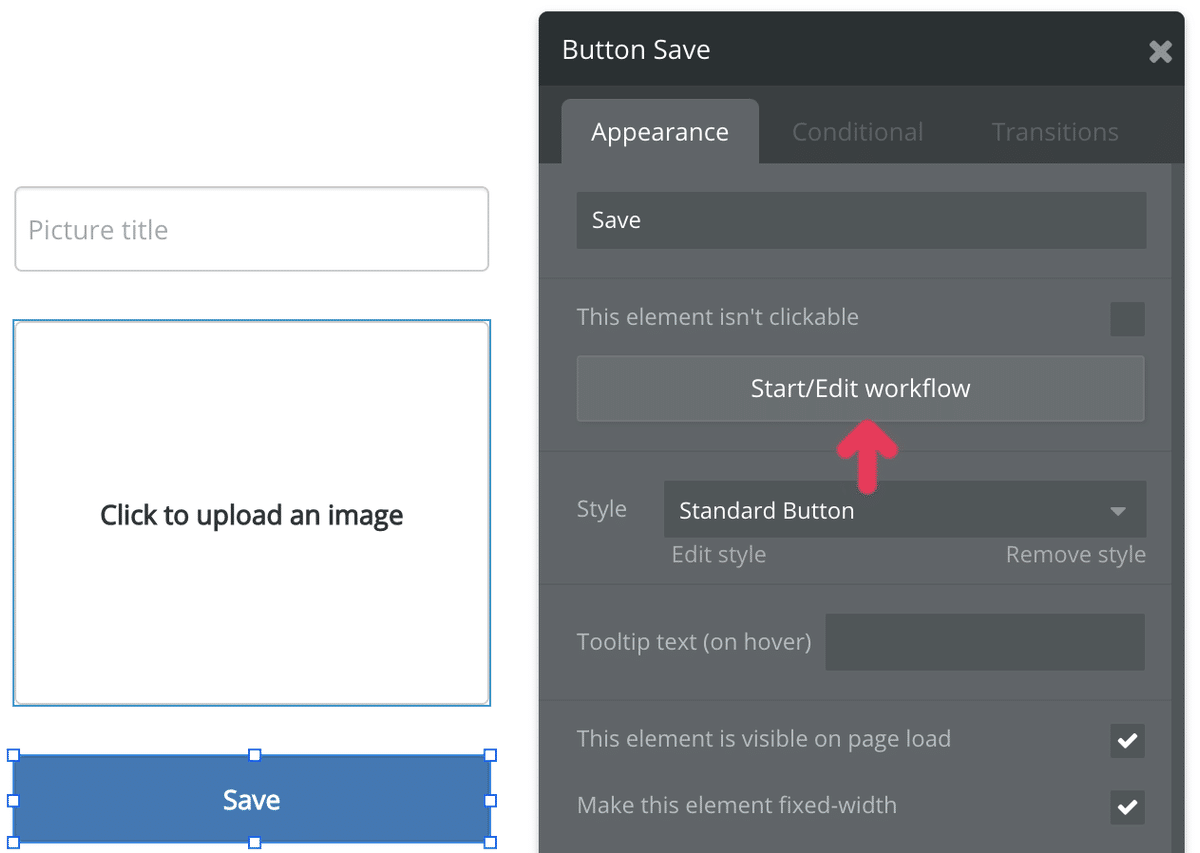Uncheck "visible on page load" checkbox

pos(1127,741)
